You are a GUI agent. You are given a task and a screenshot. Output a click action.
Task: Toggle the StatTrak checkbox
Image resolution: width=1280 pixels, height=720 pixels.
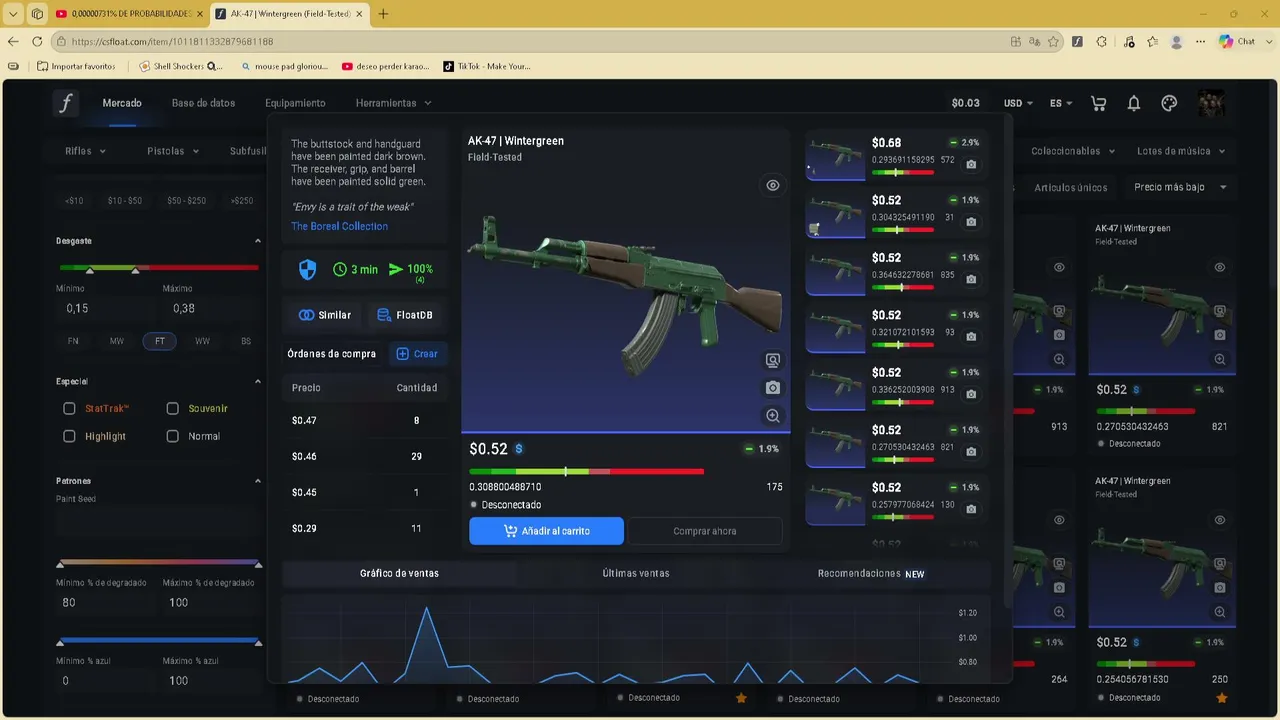(x=69, y=408)
